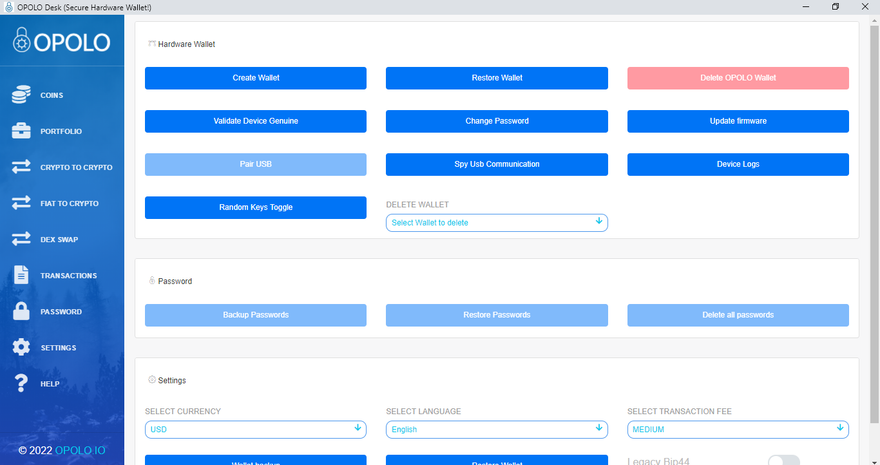Image resolution: width=880 pixels, height=465 pixels.
Task: Open Password section via padlock icon
Action: (21, 311)
